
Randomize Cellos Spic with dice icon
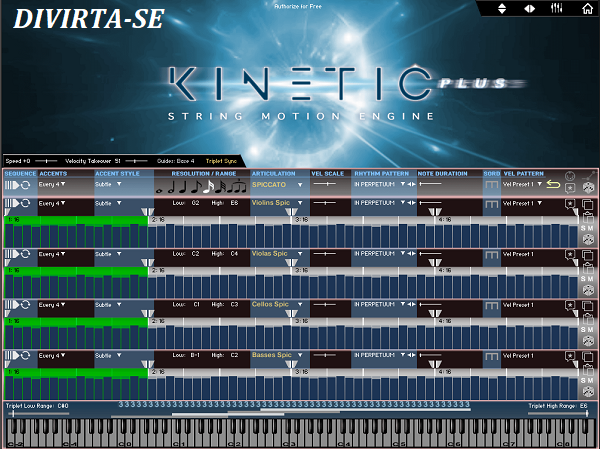588,341
